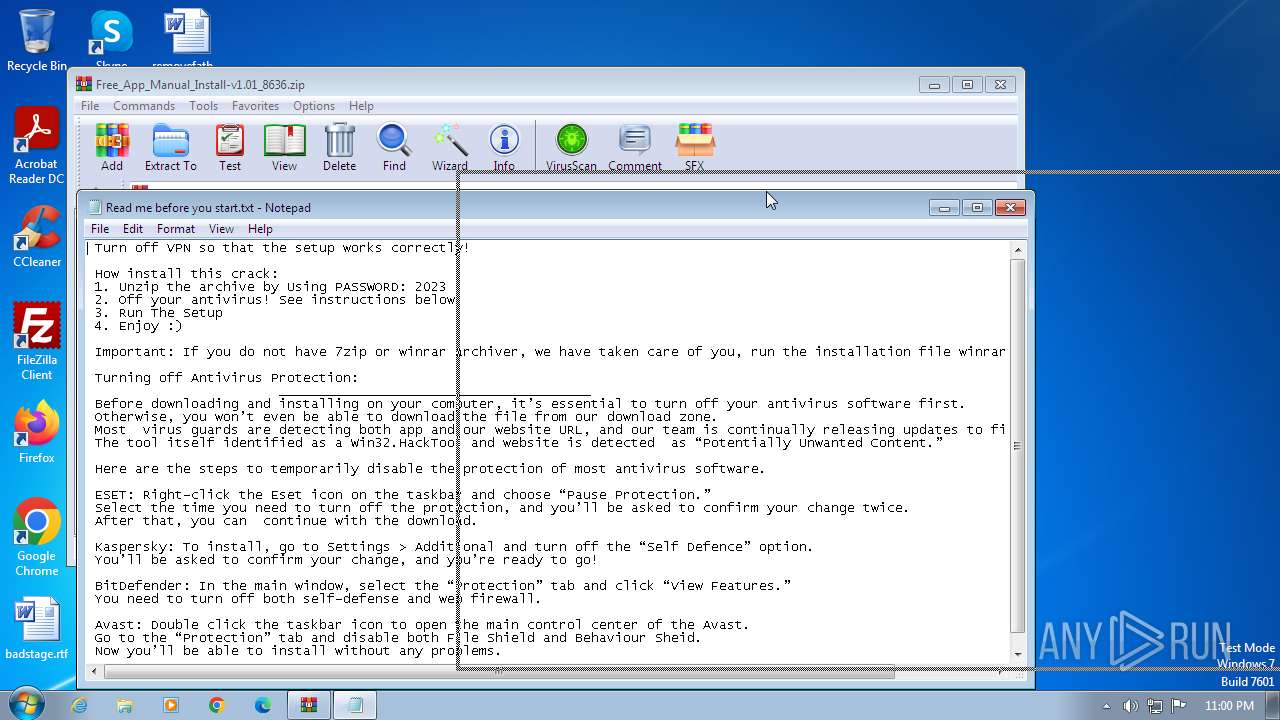Select the FileZilla Client desktop icon

click(37, 342)
